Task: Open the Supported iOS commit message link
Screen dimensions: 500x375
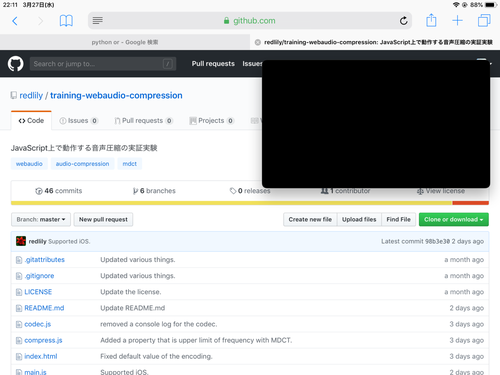Action: coord(69,241)
